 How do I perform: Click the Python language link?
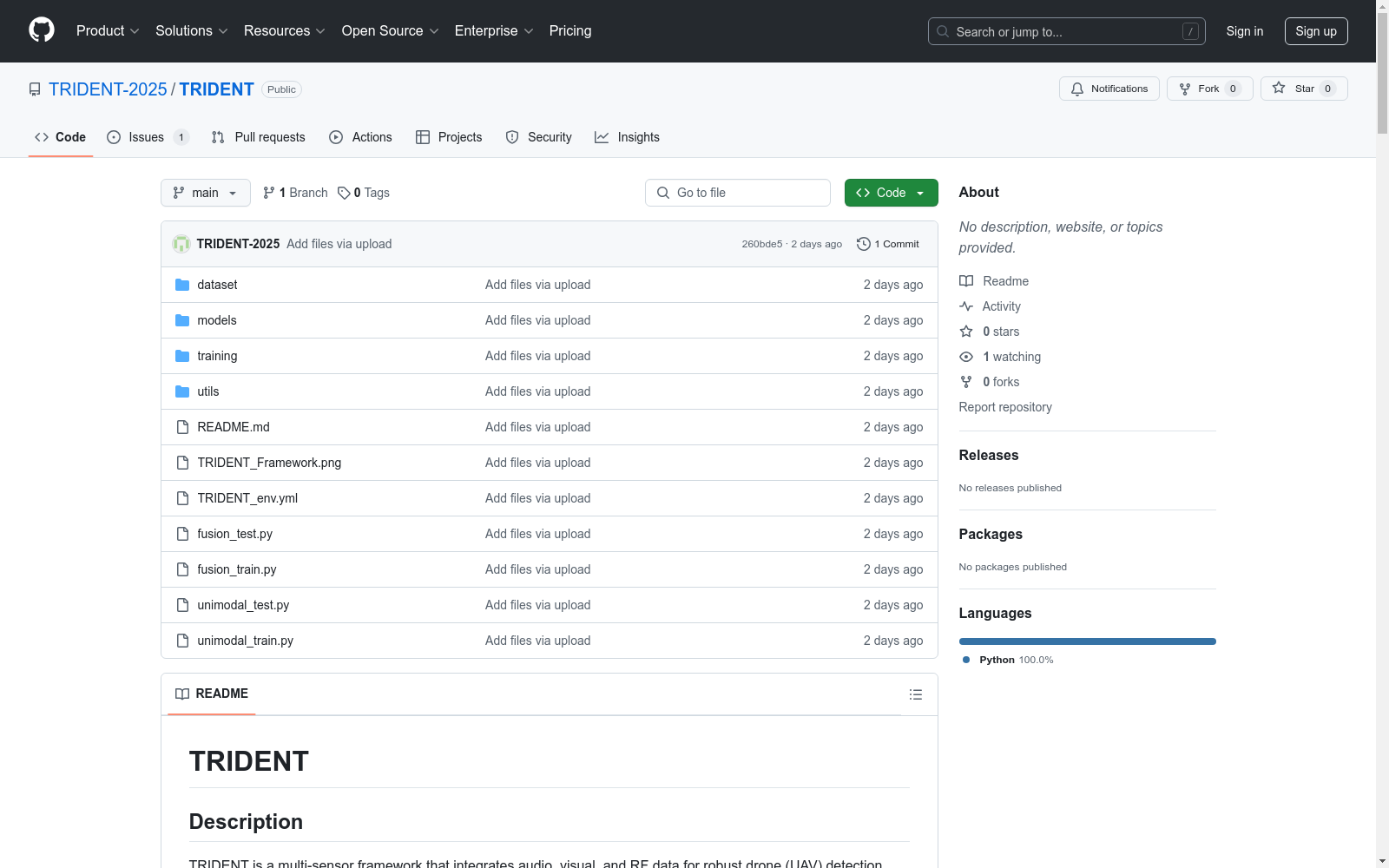tap(1008, 660)
